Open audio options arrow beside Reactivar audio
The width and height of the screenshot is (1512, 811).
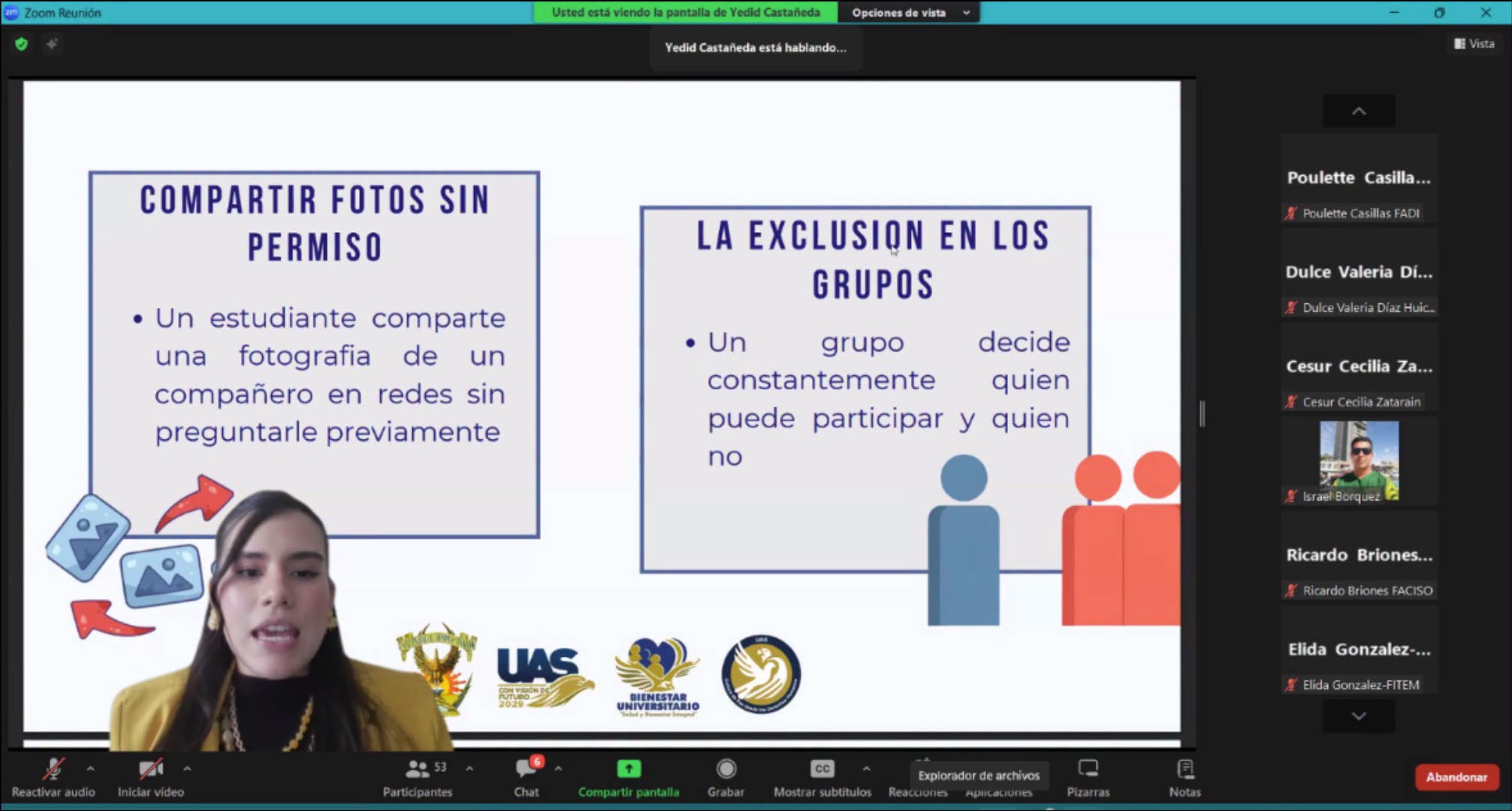tap(90, 769)
